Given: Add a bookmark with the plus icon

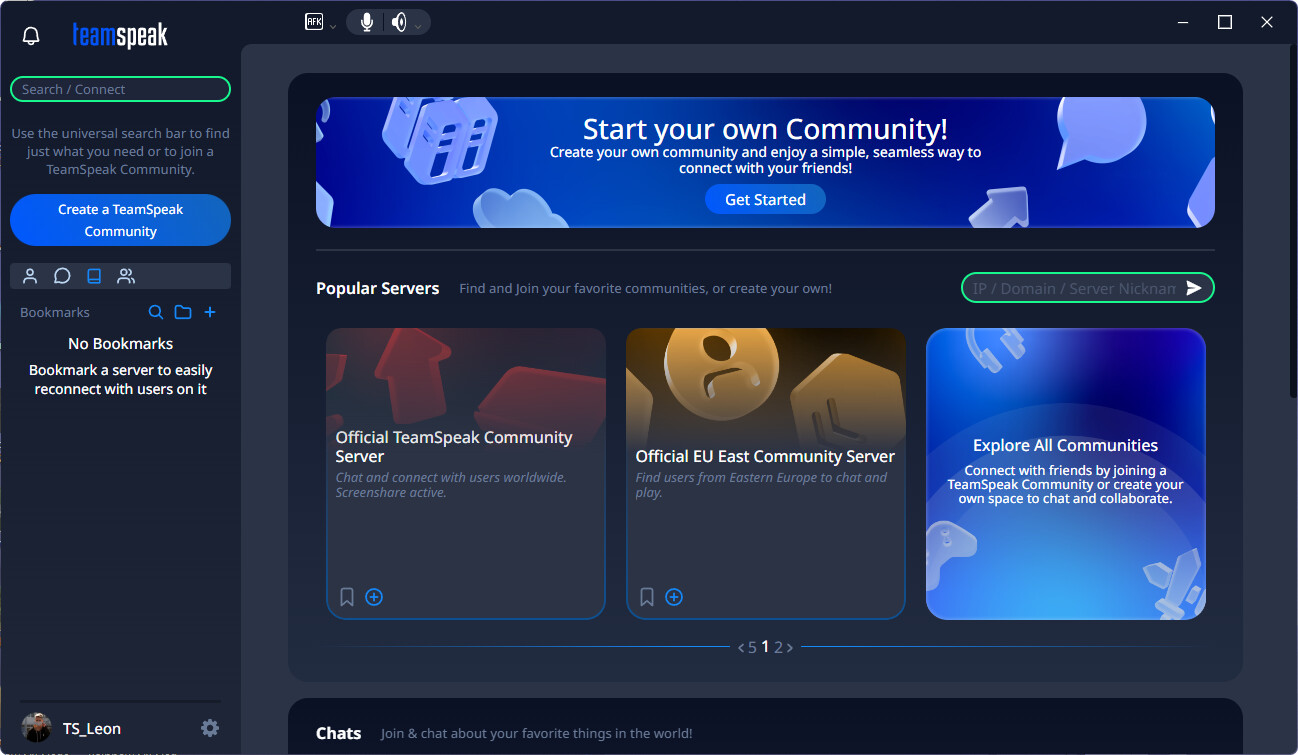Looking at the screenshot, I should coord(210,312).
